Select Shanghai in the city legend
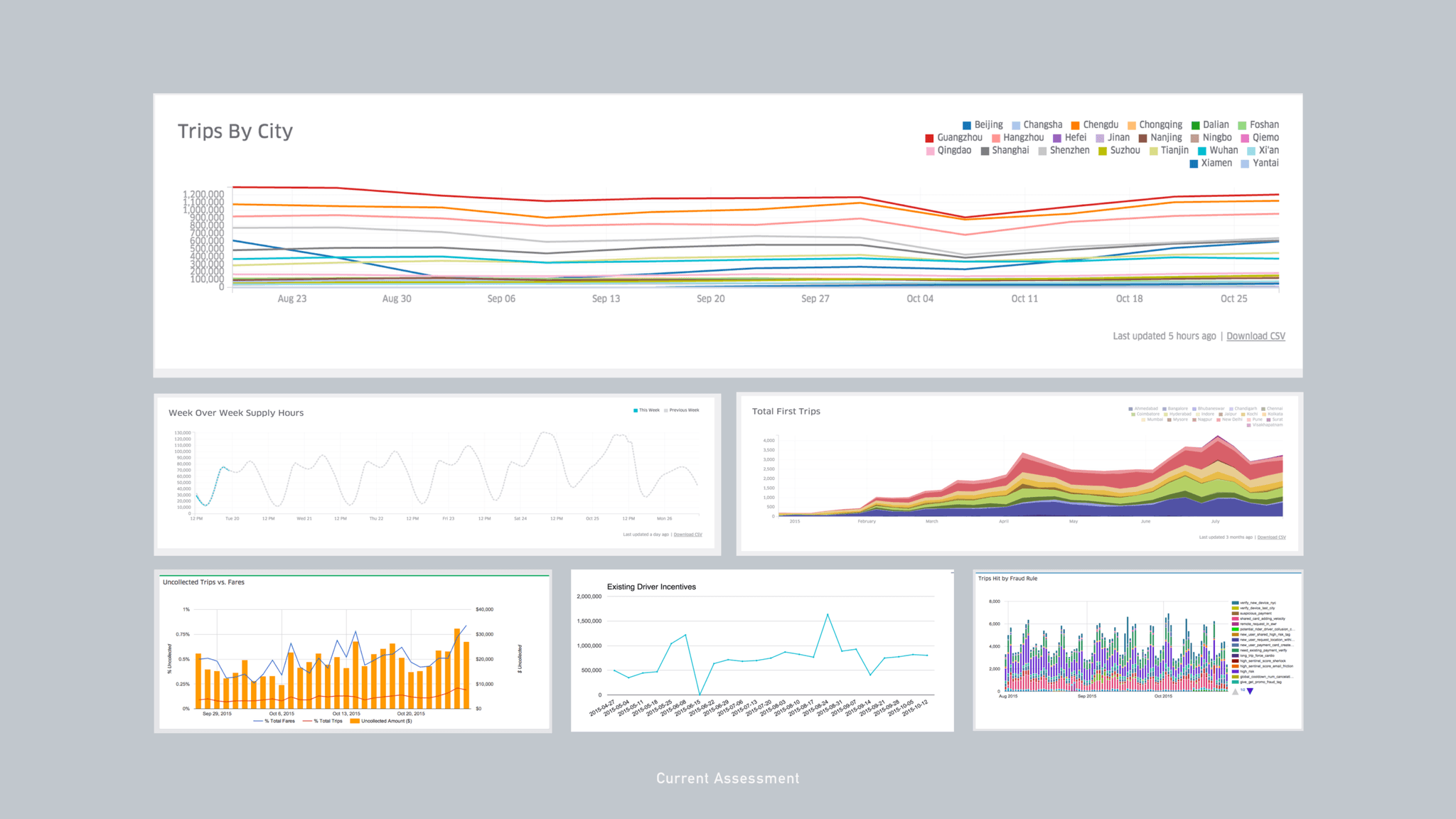The width and height of the screenshot is (1456, 819). pos(1005,150)
